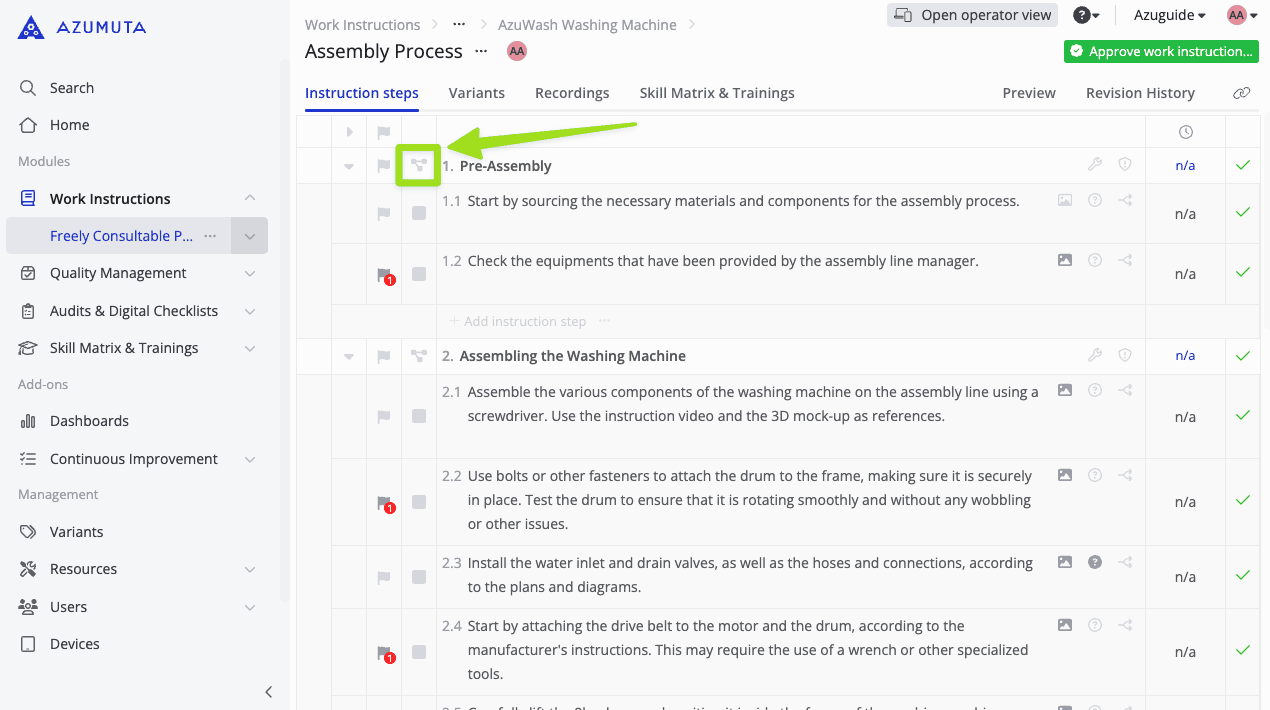1270x710 pixels.
Task: Open the help menu in top bar
Action: pos(1086,15)
